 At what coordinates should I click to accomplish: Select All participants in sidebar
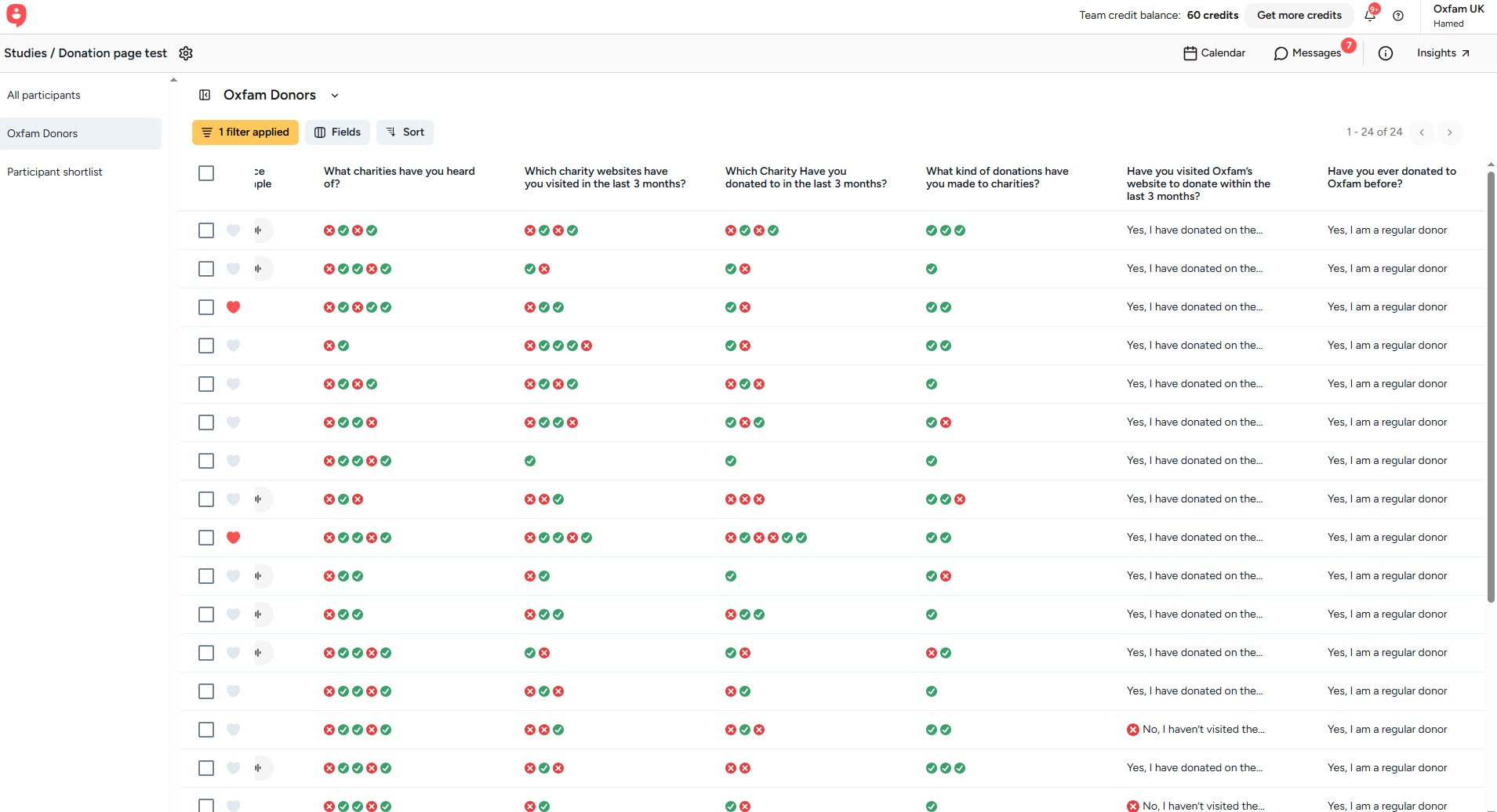(44, 95)
